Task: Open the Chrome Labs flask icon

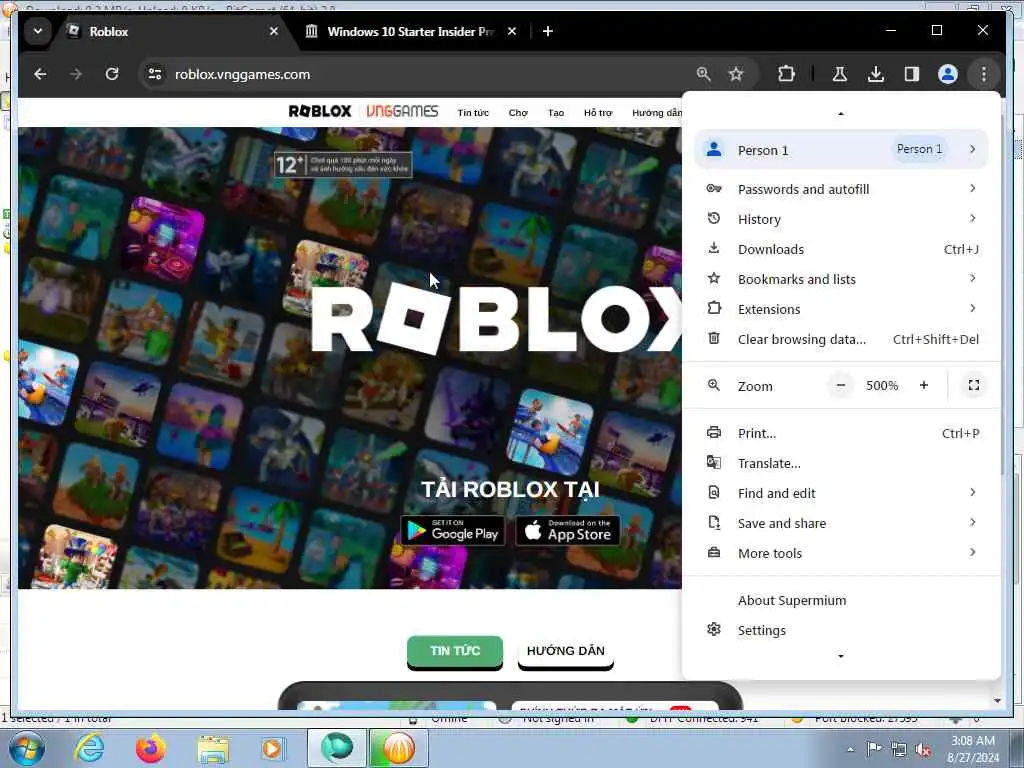Action: pos(840,74)
